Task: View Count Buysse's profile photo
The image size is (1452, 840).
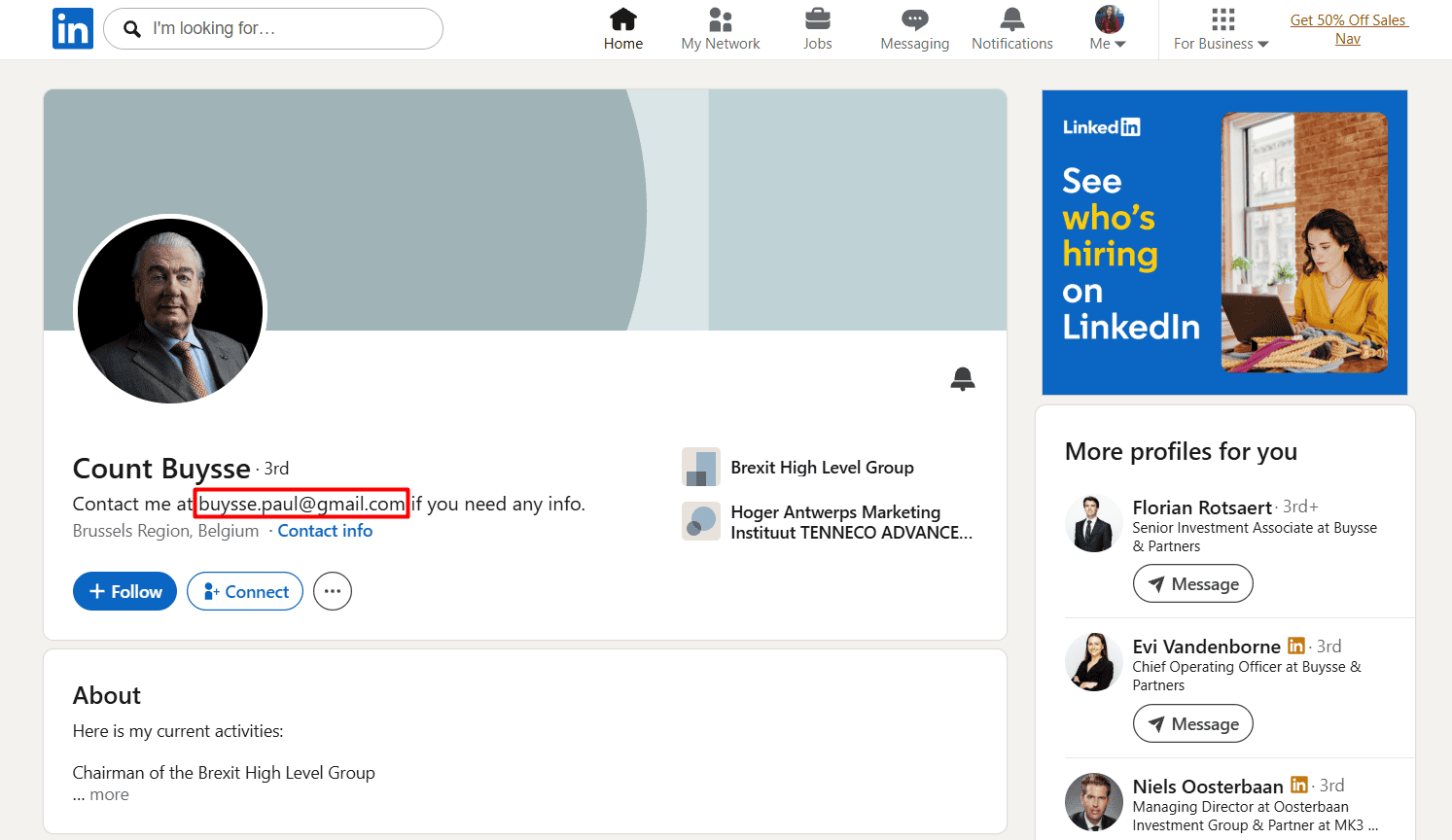Action: pyautogui.click(x=170, y=310)
